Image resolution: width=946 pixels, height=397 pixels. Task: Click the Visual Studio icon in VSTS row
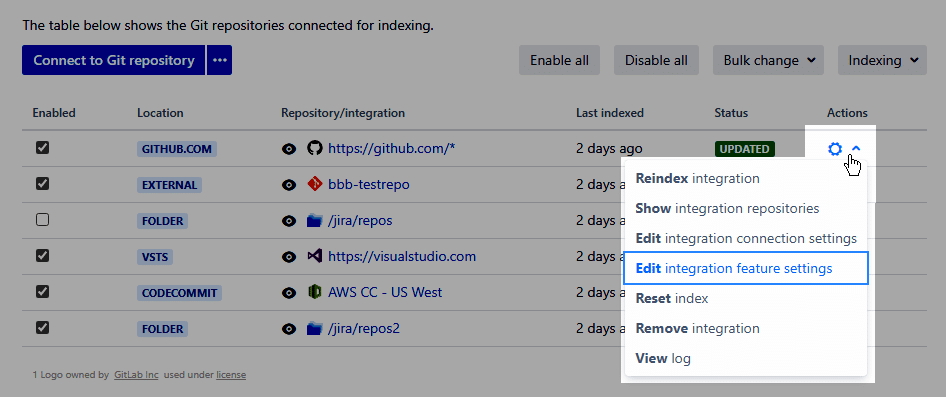tap(314, 256)
